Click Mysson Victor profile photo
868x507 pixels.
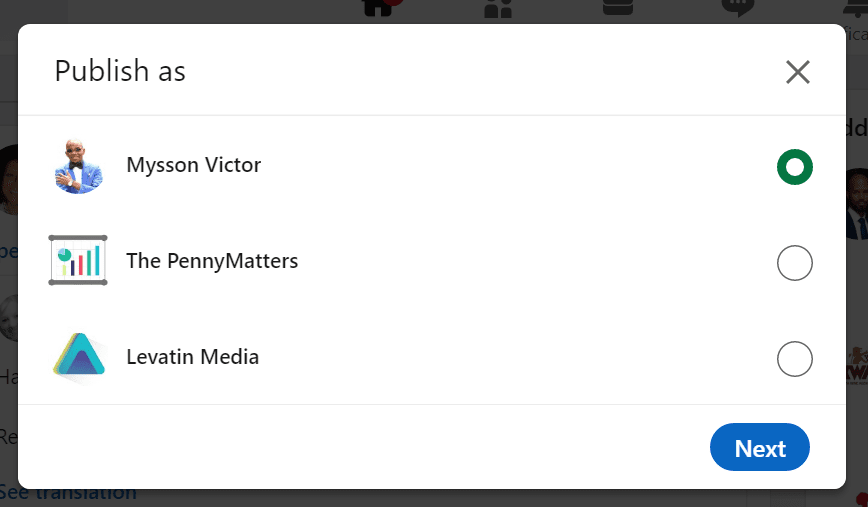tap(78, 167)
